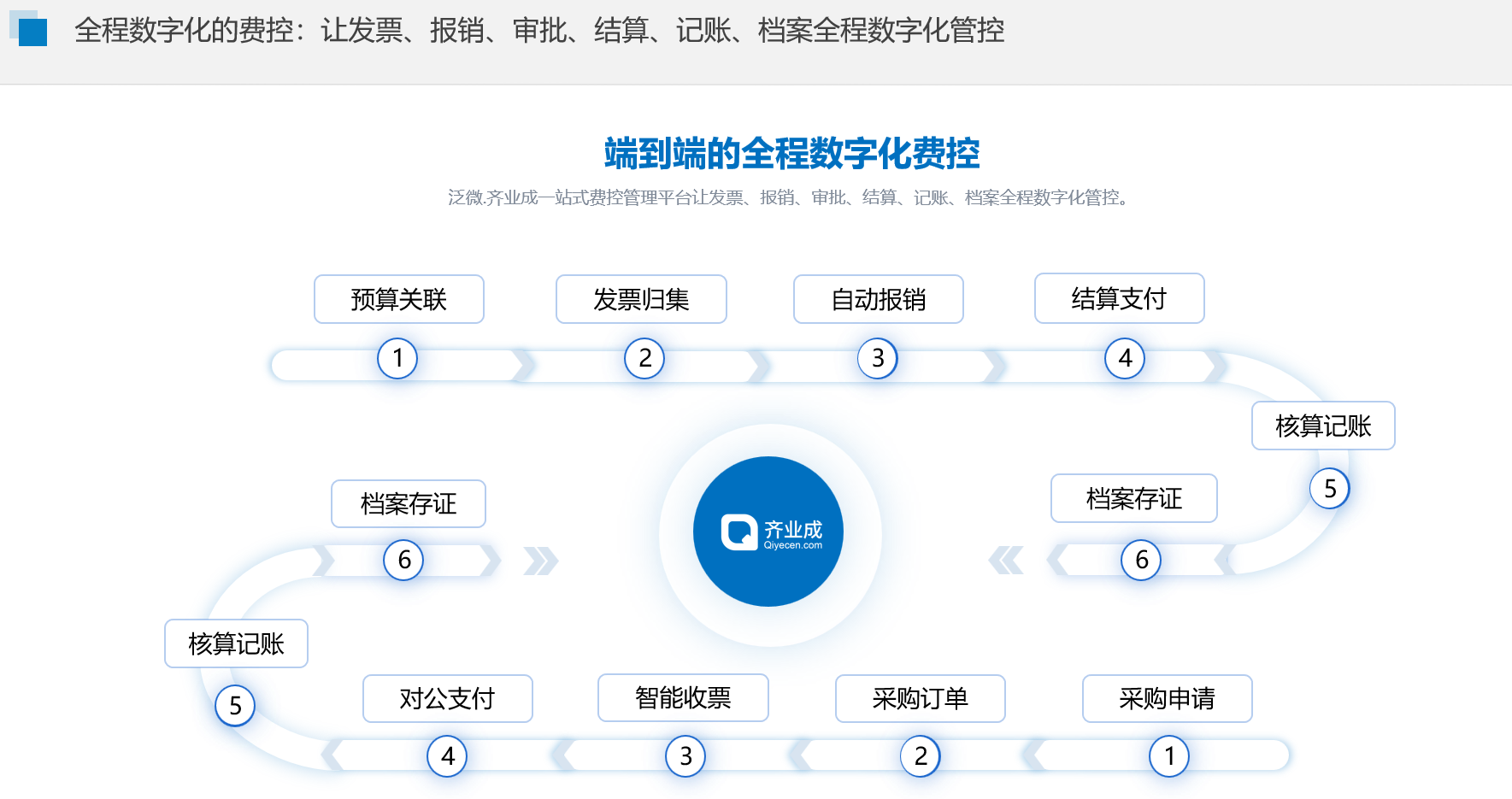The width and height of the screenshot is (1512, 799).
Task: Click the subtitle starting with 泛微.齐业成一站式费控管理平台
Action: 791,198
